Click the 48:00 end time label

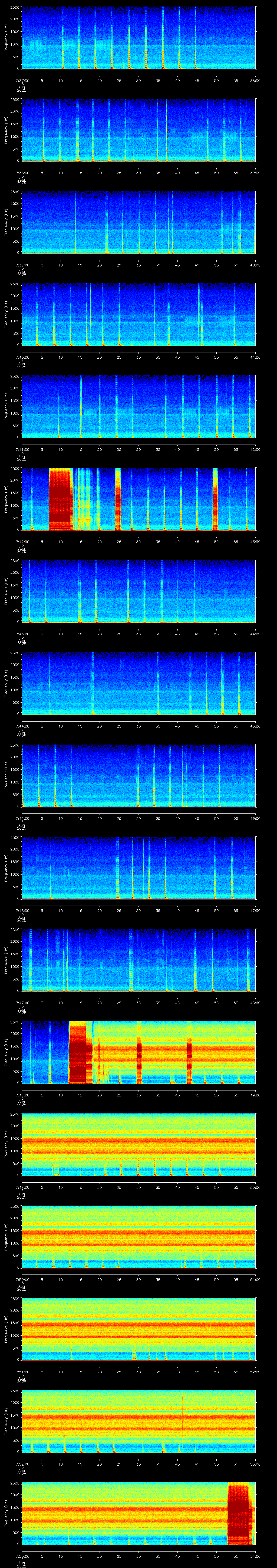pyautogui.click(x=256, y=1003)
